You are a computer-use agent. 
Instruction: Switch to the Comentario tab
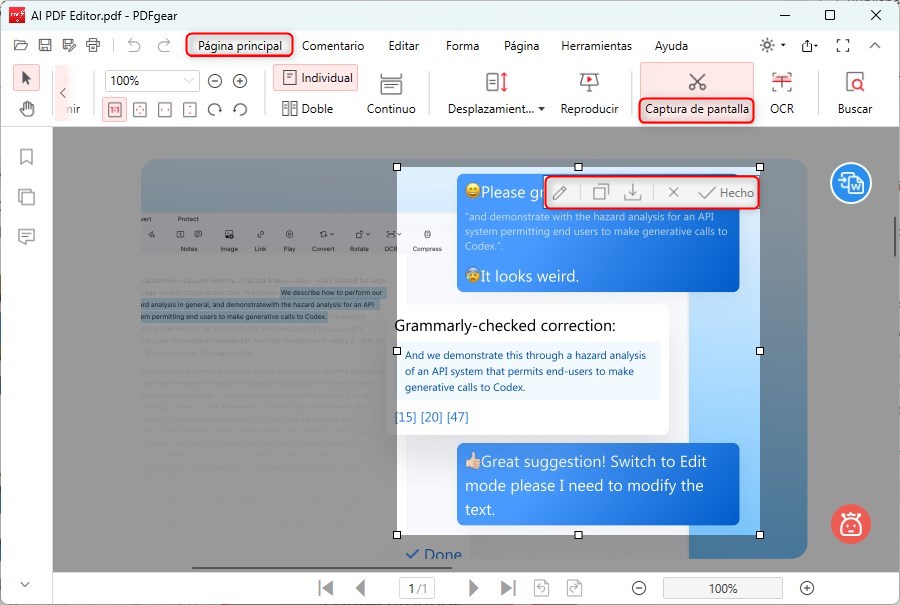tap(333, 46)
